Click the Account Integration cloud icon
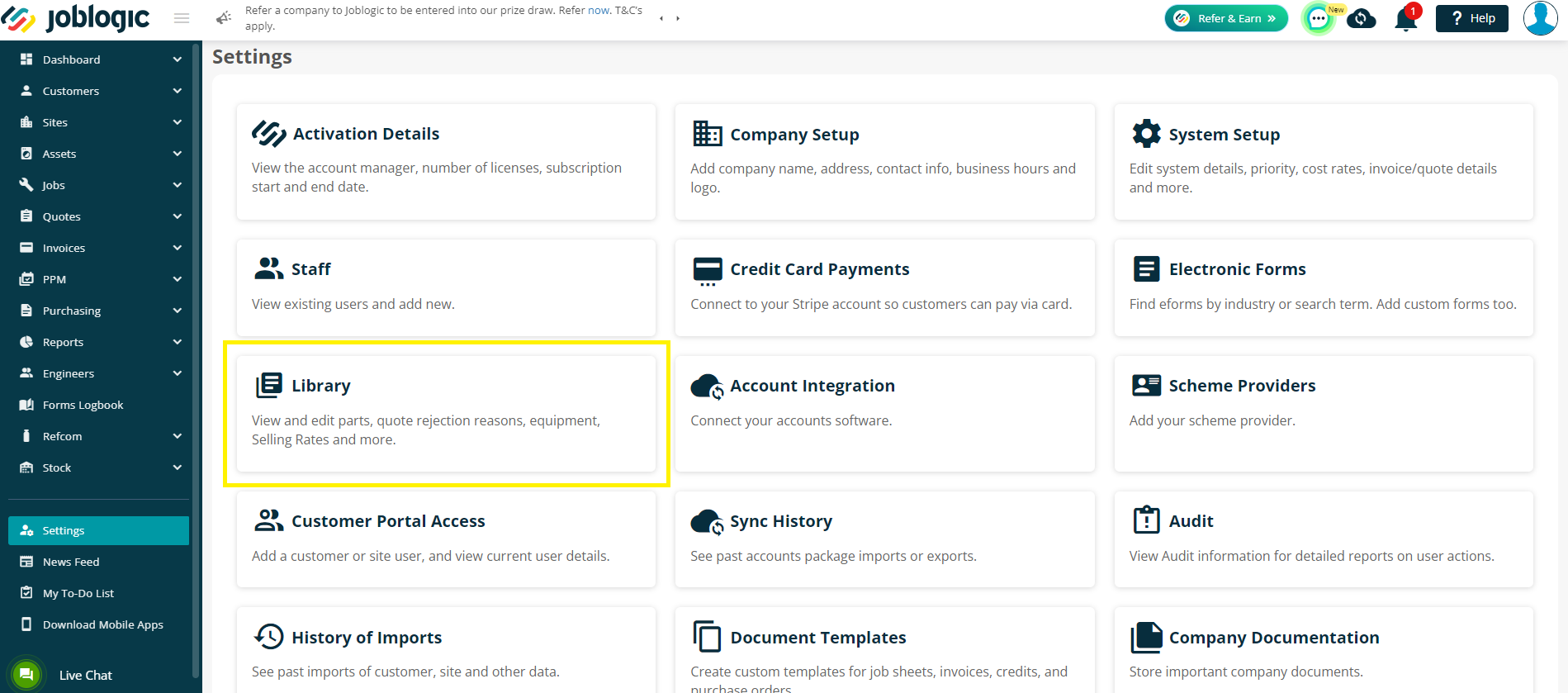The height and width of the screenshot is (693, 1568). 708,386
